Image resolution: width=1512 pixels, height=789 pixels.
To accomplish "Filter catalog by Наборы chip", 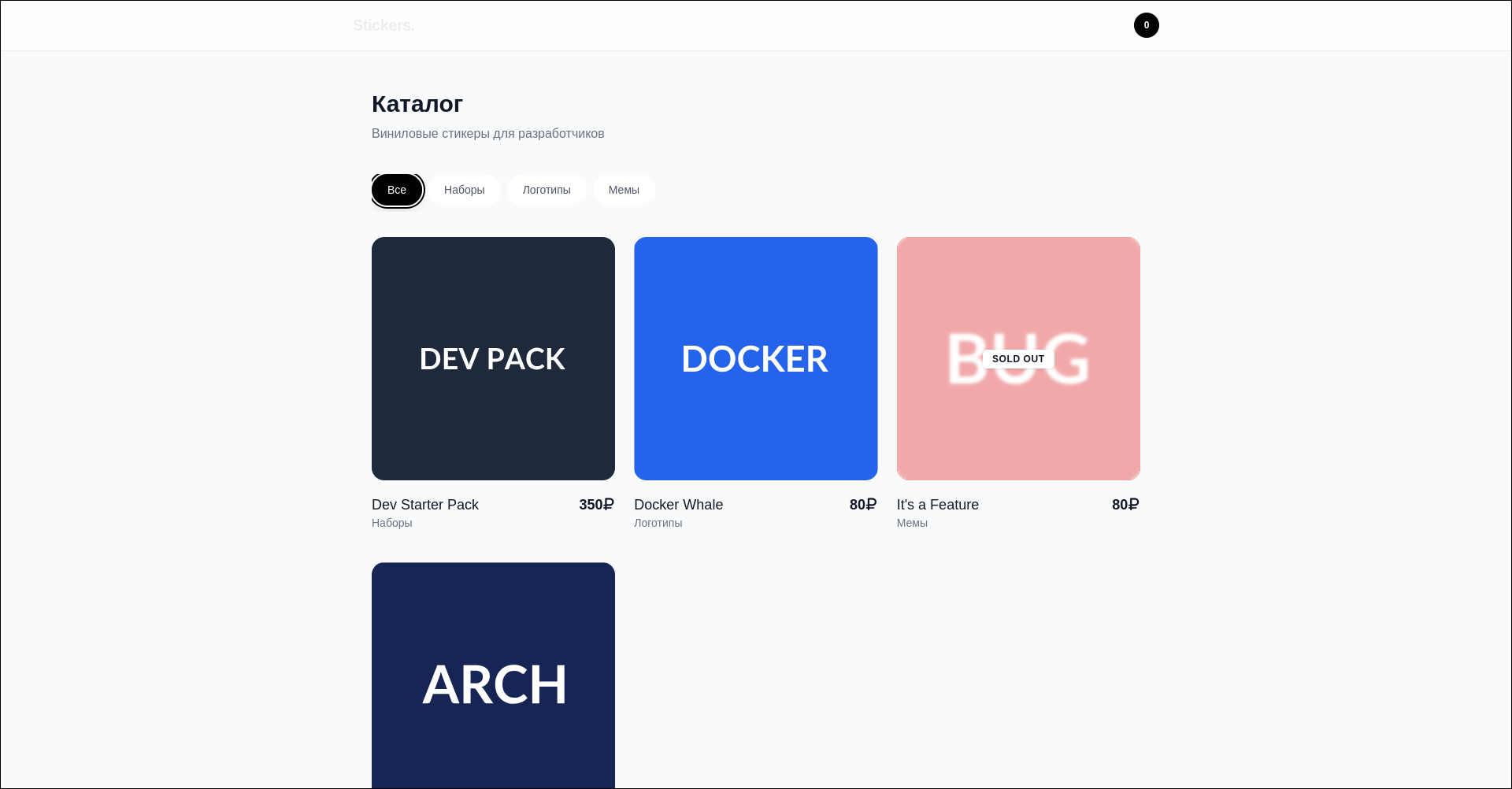I will coord(464,190).
